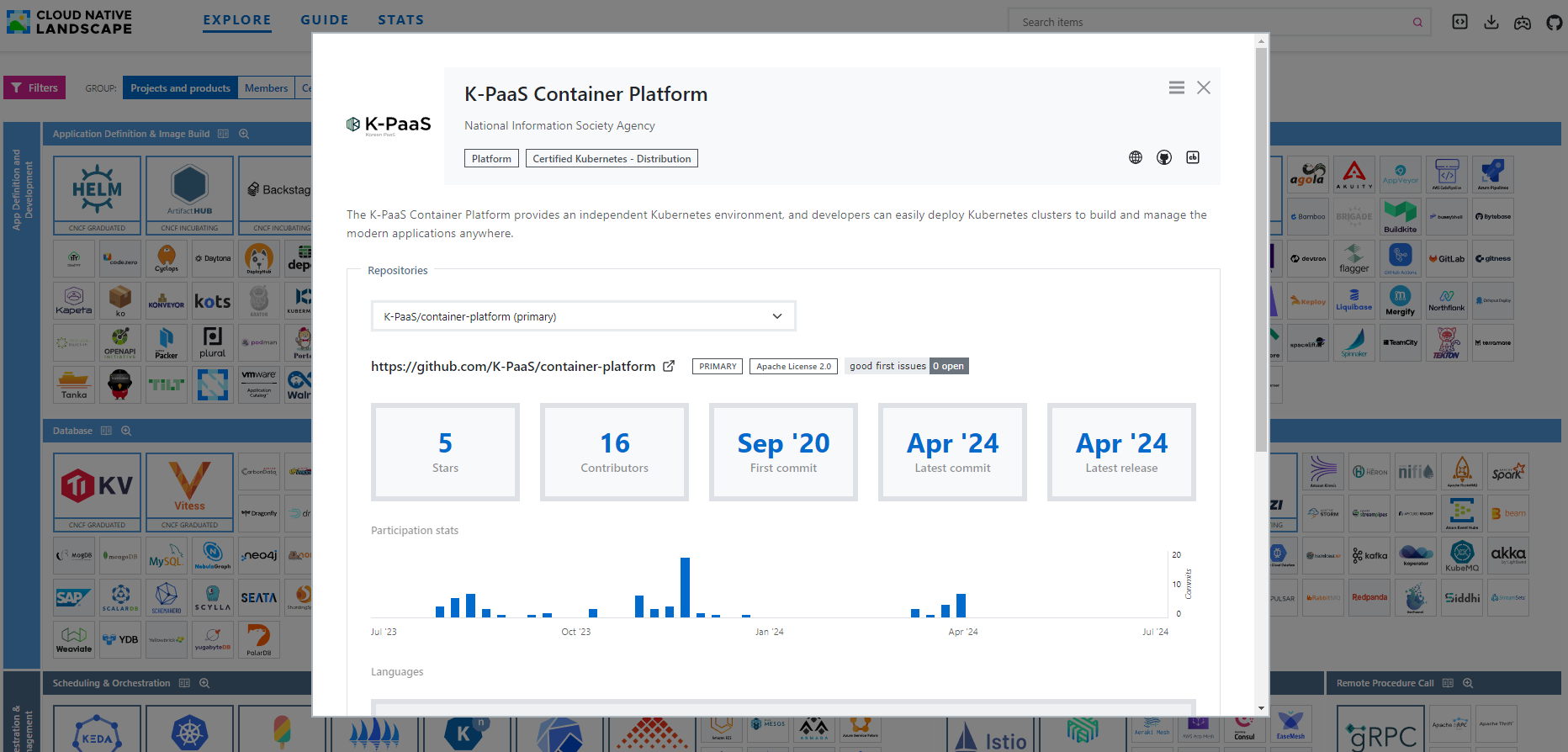The height and width of the screenshot is (752, 1568).
Task: Expand the repositories selection dropdown
Action: [583, 316]
